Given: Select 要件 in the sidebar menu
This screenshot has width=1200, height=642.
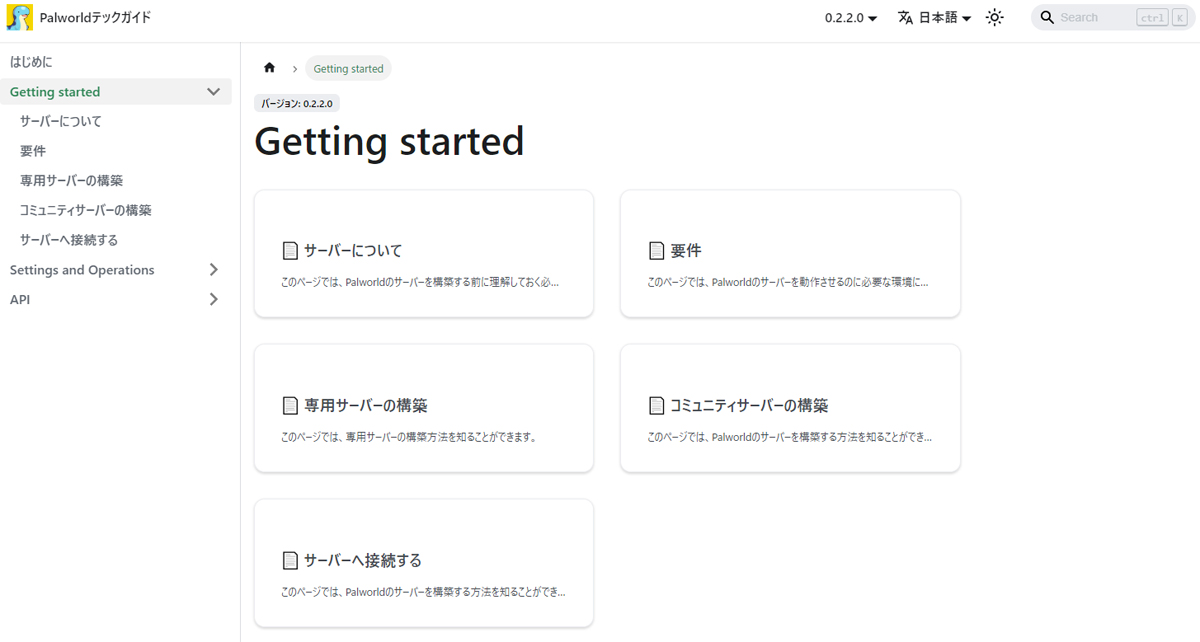Looking at the screenshot, I should coord(33,151).
